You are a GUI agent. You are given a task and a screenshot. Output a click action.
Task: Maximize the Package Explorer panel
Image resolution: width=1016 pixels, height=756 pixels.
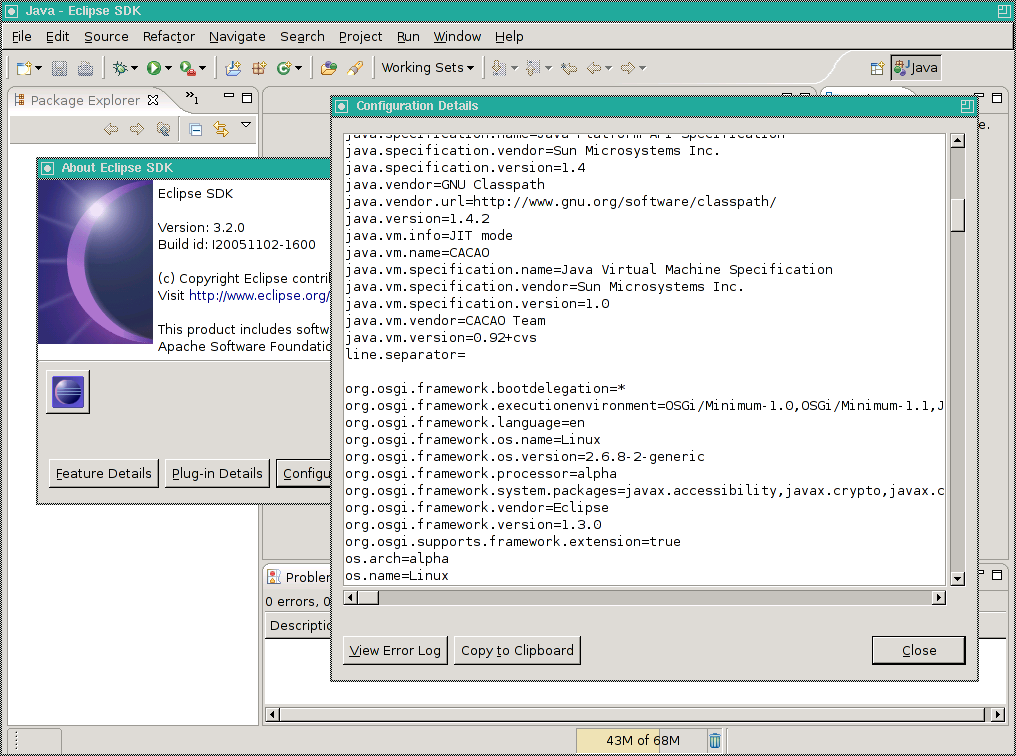(247, 98)
